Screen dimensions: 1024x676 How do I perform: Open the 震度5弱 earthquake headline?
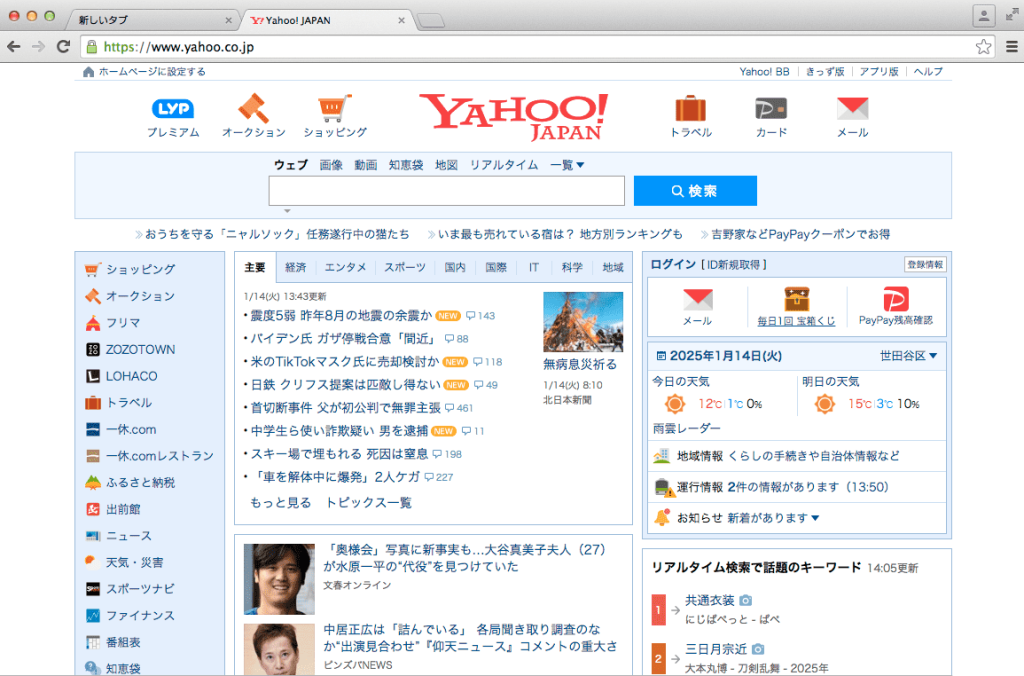341,315
